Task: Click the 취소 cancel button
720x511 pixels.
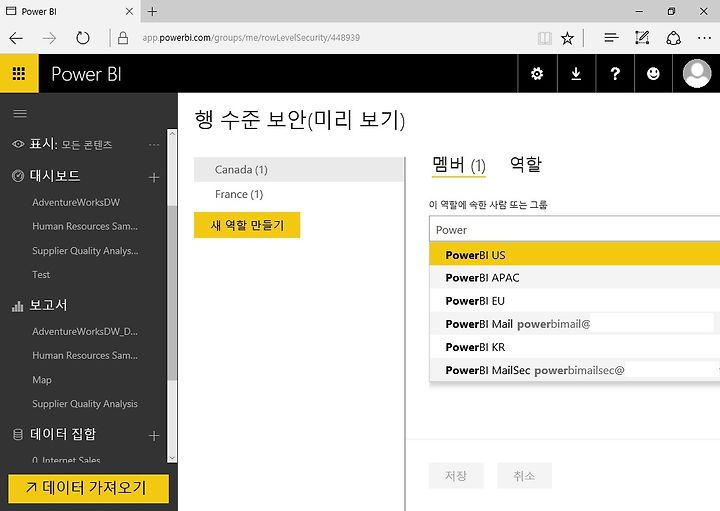Action: [524, 476]
